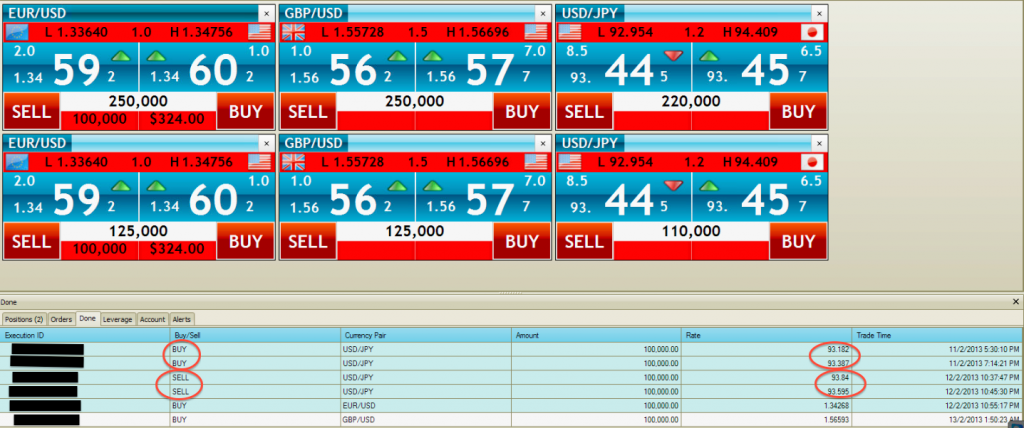Click the US flag in the 125,000 EUR/USD tile
1024x428 pixels.
(x=259, y=162)
